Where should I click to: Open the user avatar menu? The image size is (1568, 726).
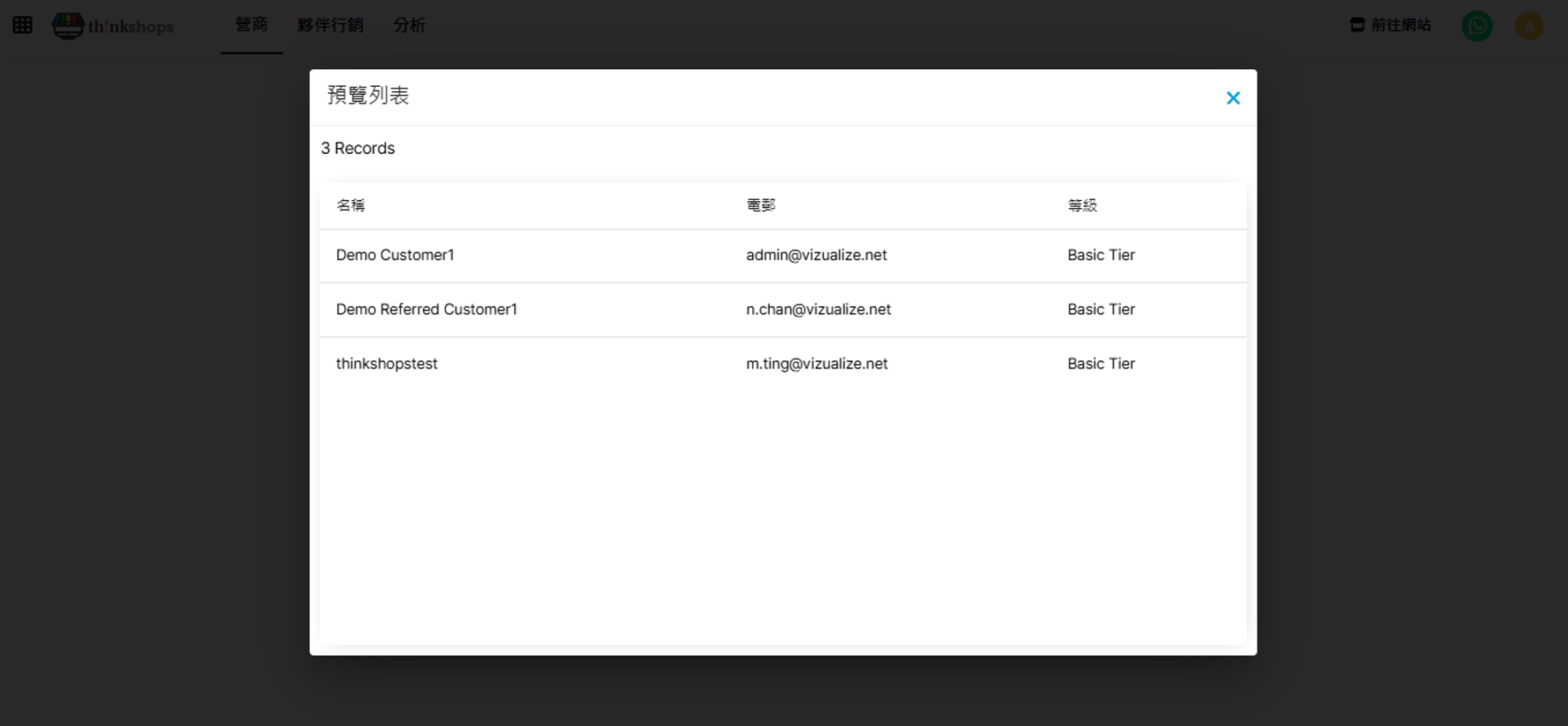pos(1528,26)
